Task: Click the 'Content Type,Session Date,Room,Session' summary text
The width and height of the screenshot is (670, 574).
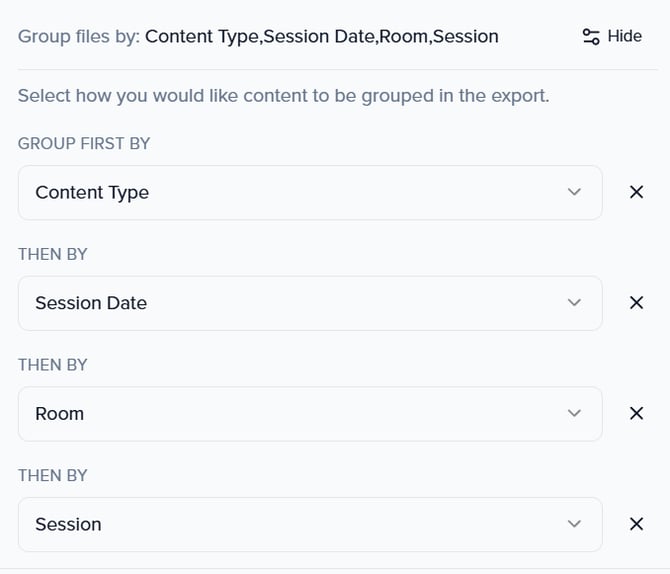Action: 321,37
